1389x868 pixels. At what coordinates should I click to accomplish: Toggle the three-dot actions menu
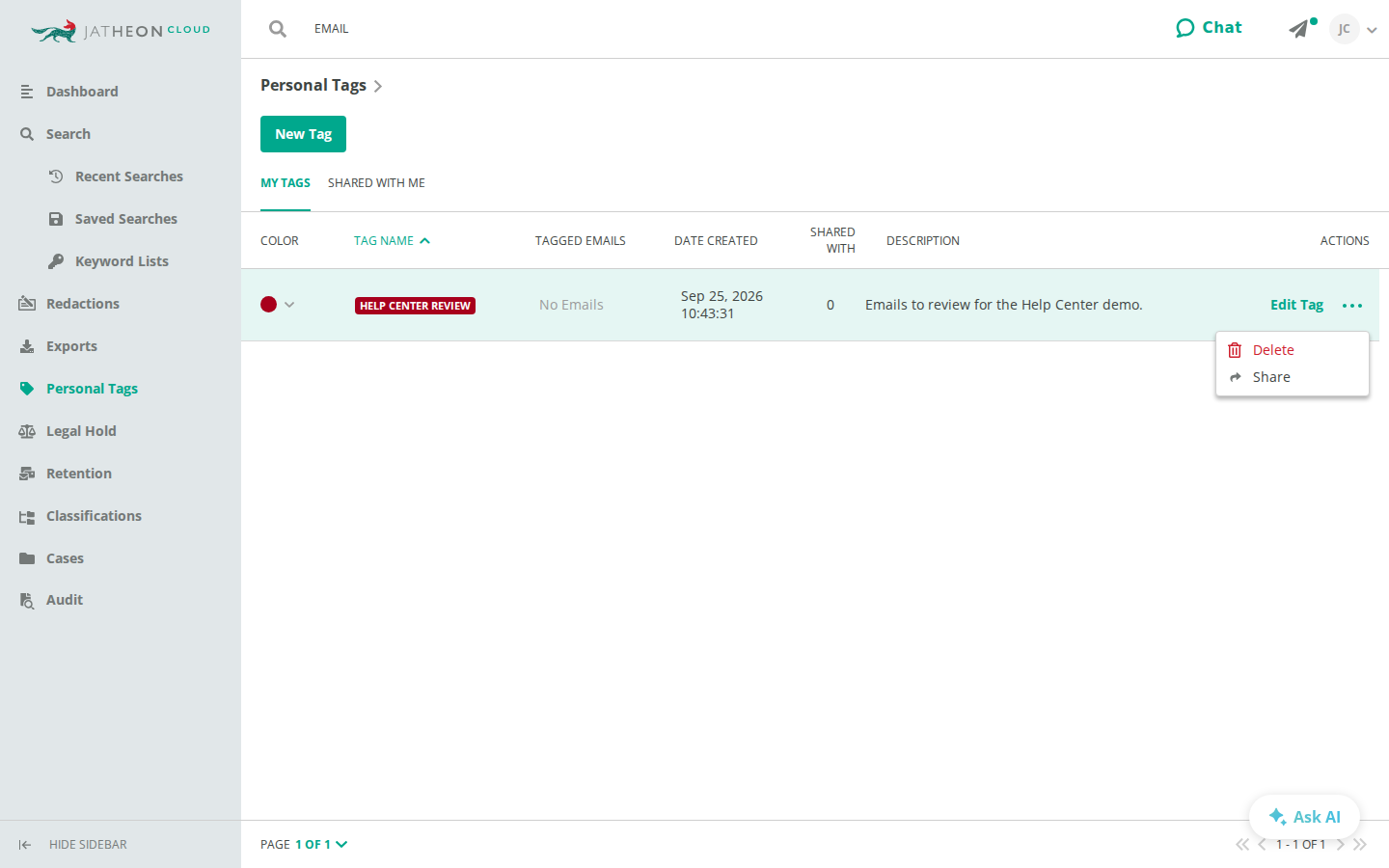click(1352, 306)
